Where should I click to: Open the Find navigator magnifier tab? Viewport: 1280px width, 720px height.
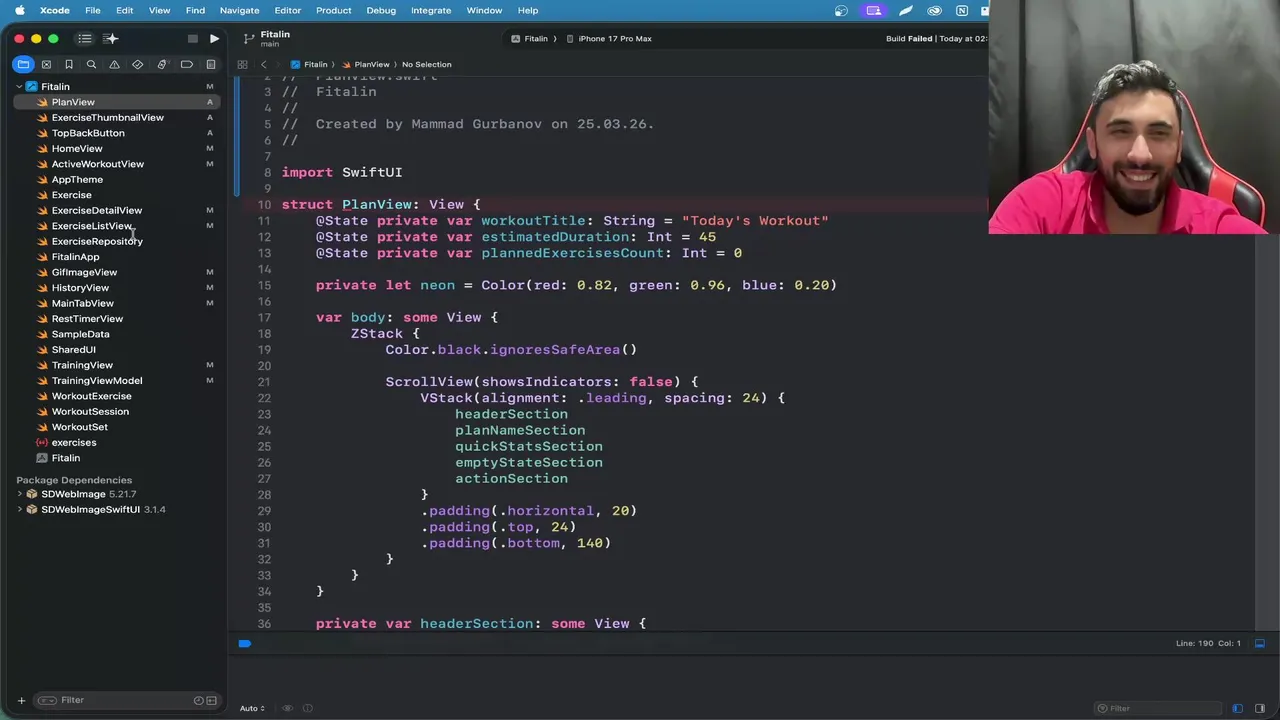point(91,64)
